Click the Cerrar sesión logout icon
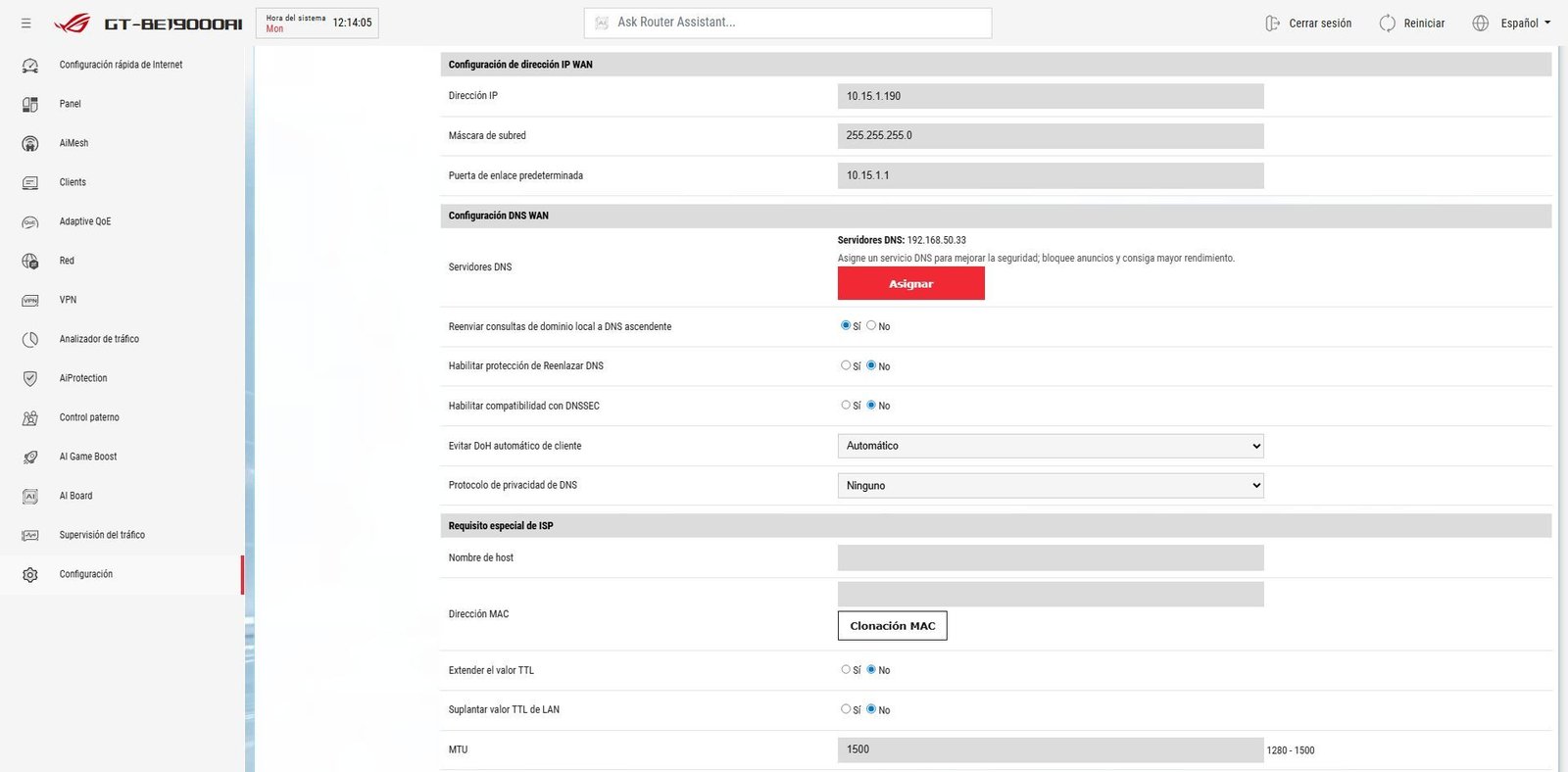 (1272, 23)
